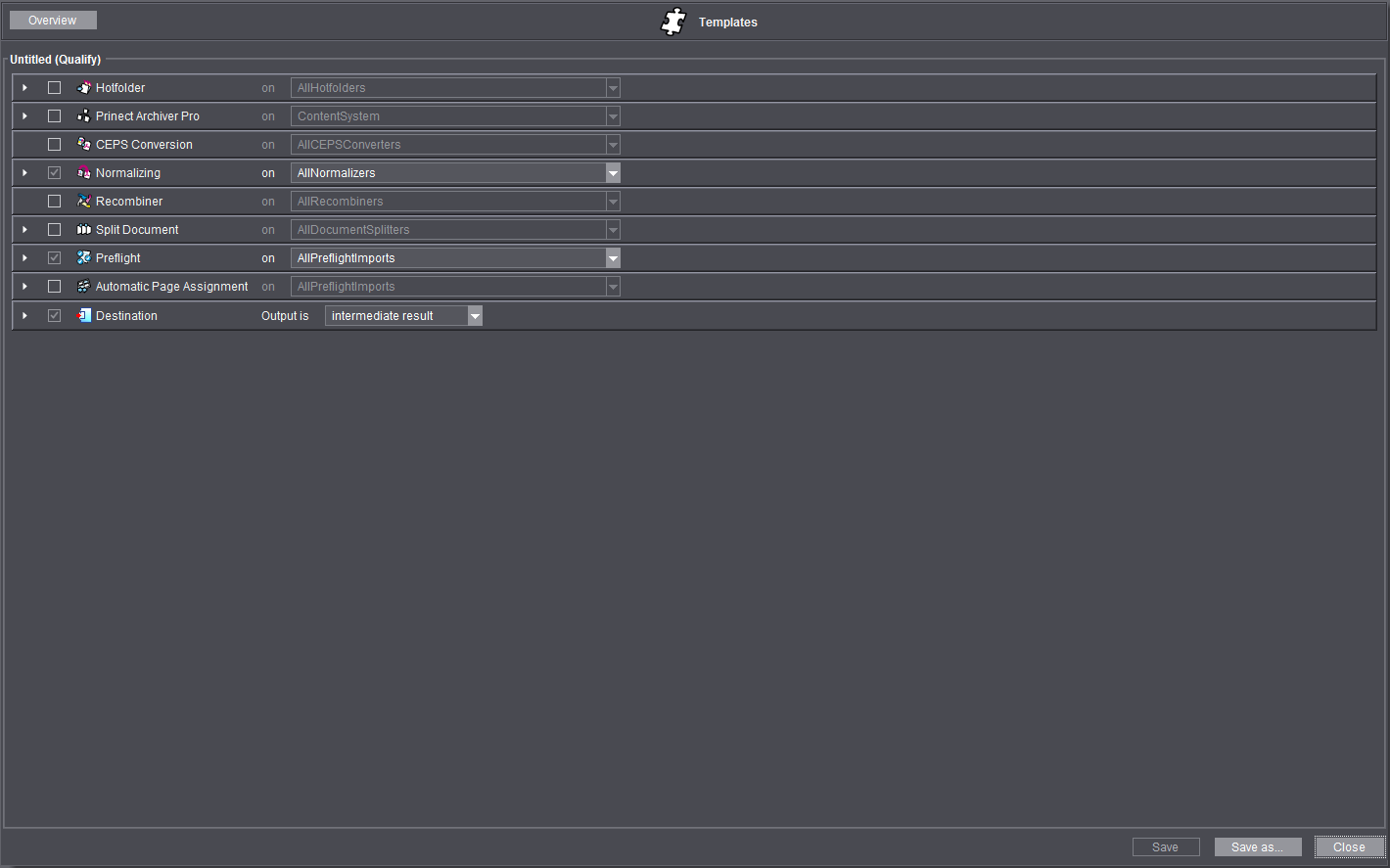This screenshot has width=1390, height=868.
Task: Go back to Overview
Action: point(53,21)
